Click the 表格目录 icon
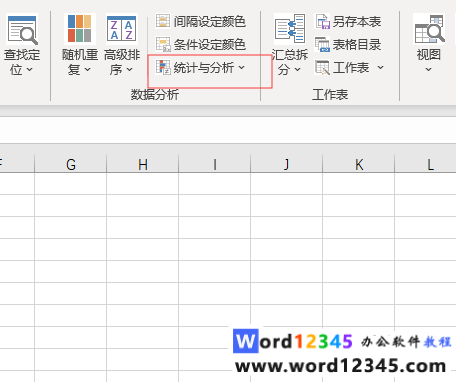 (322, 44)
